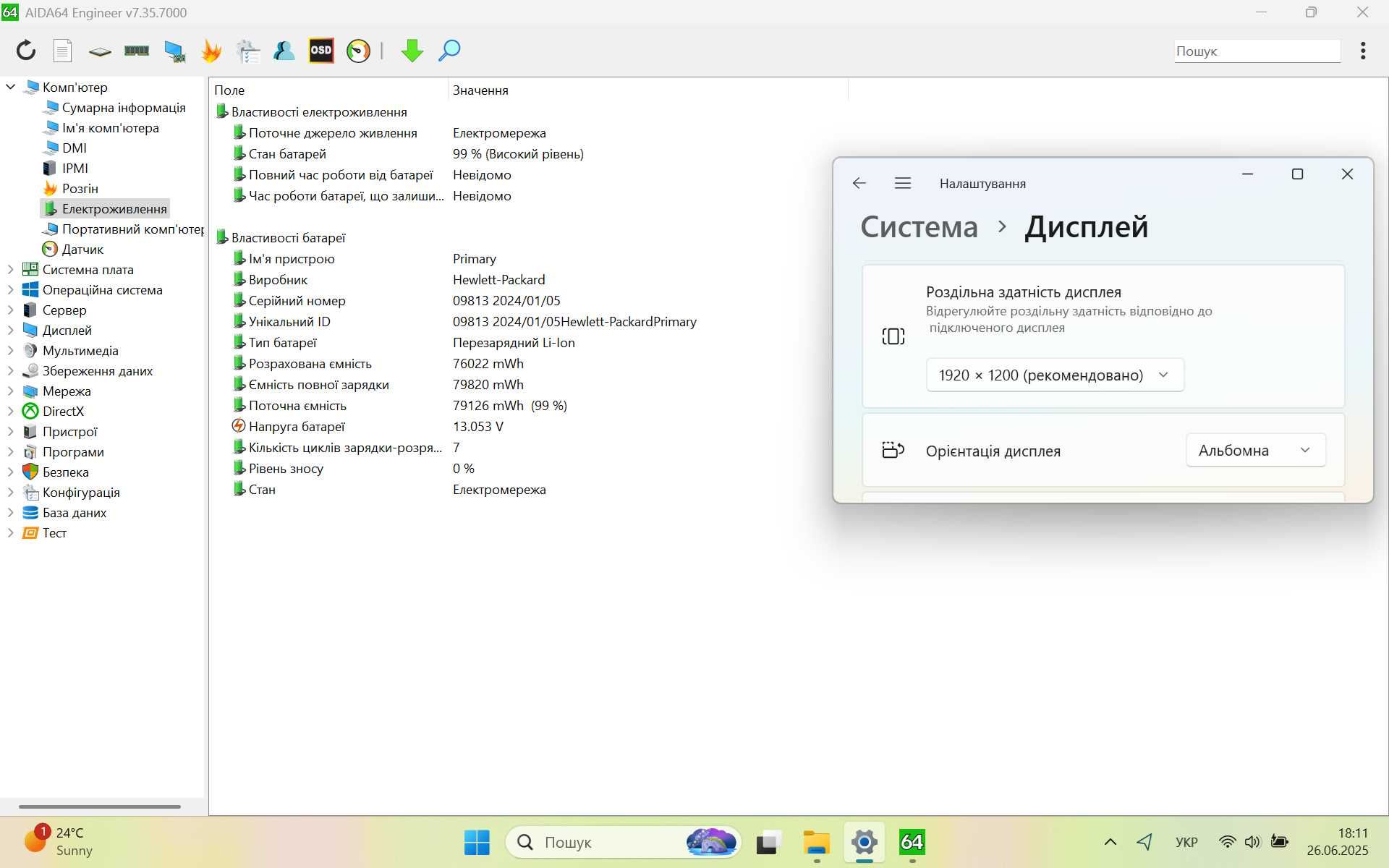Open the sensor gauge toolbar icon
The image size is (1389, 868).
[358, 51]
